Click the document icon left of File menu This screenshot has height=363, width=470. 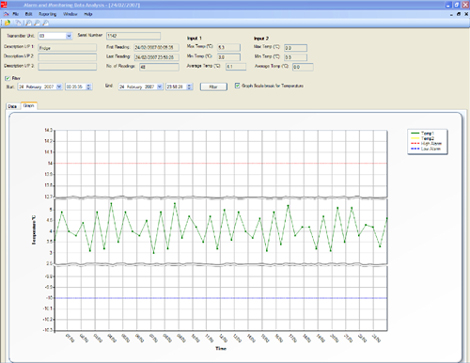point(6,14)
